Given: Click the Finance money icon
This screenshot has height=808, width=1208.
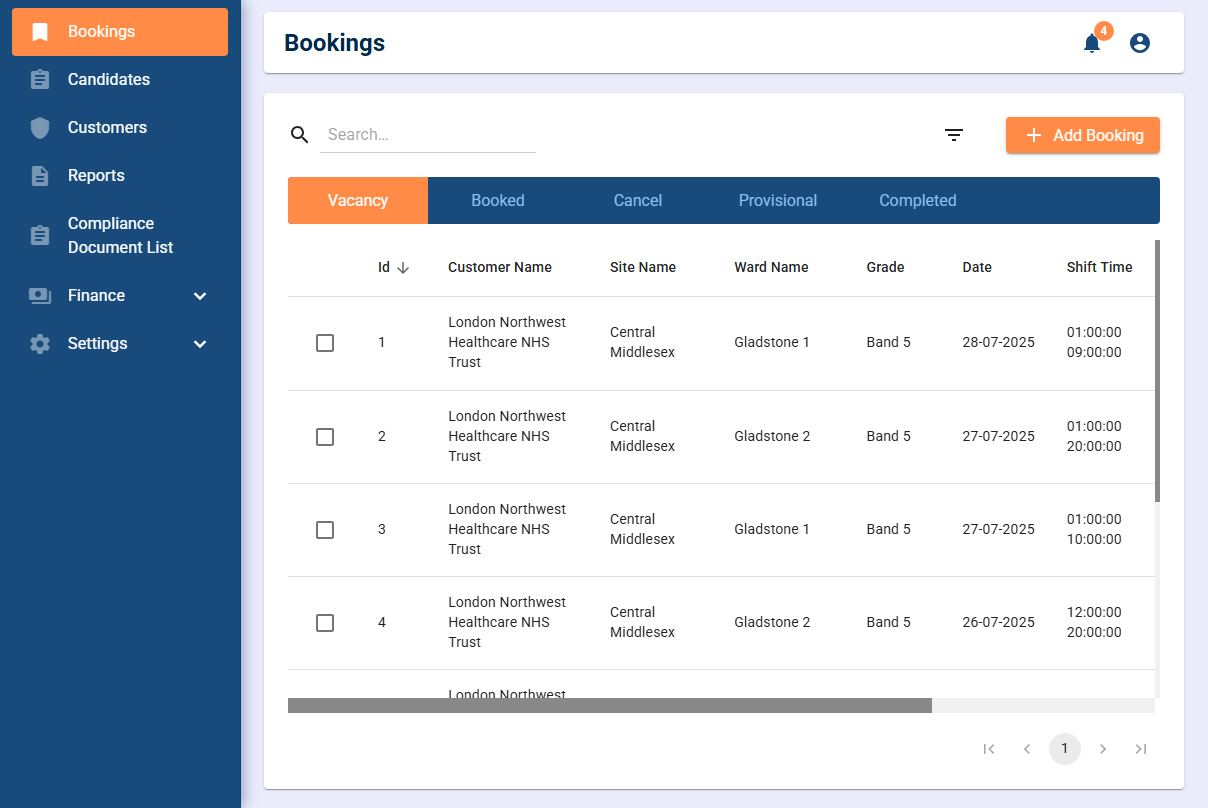Looking at the screenshot, I should [40, 296].
